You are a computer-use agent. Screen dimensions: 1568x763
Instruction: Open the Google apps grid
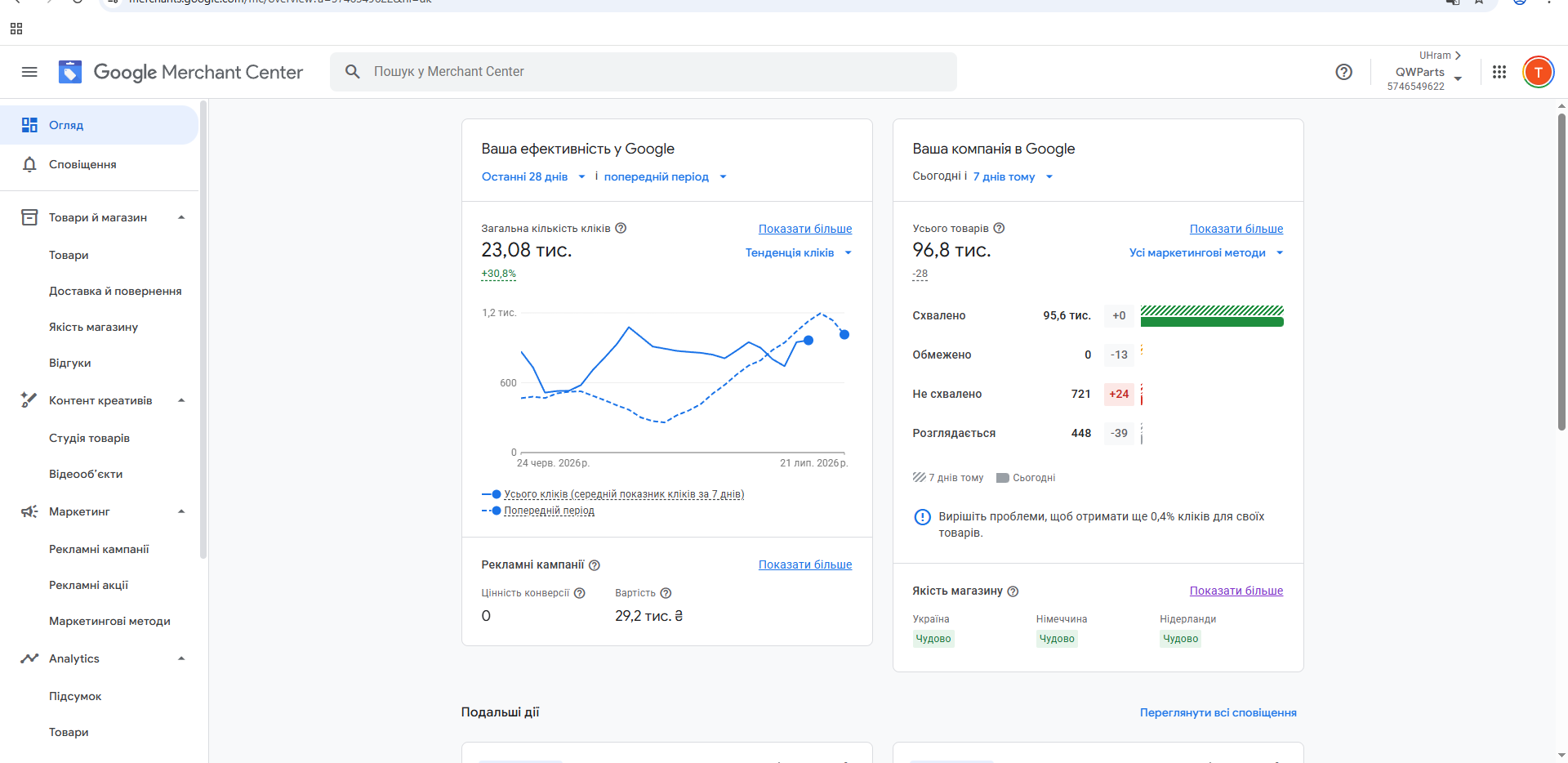(x=1499, y=72)
